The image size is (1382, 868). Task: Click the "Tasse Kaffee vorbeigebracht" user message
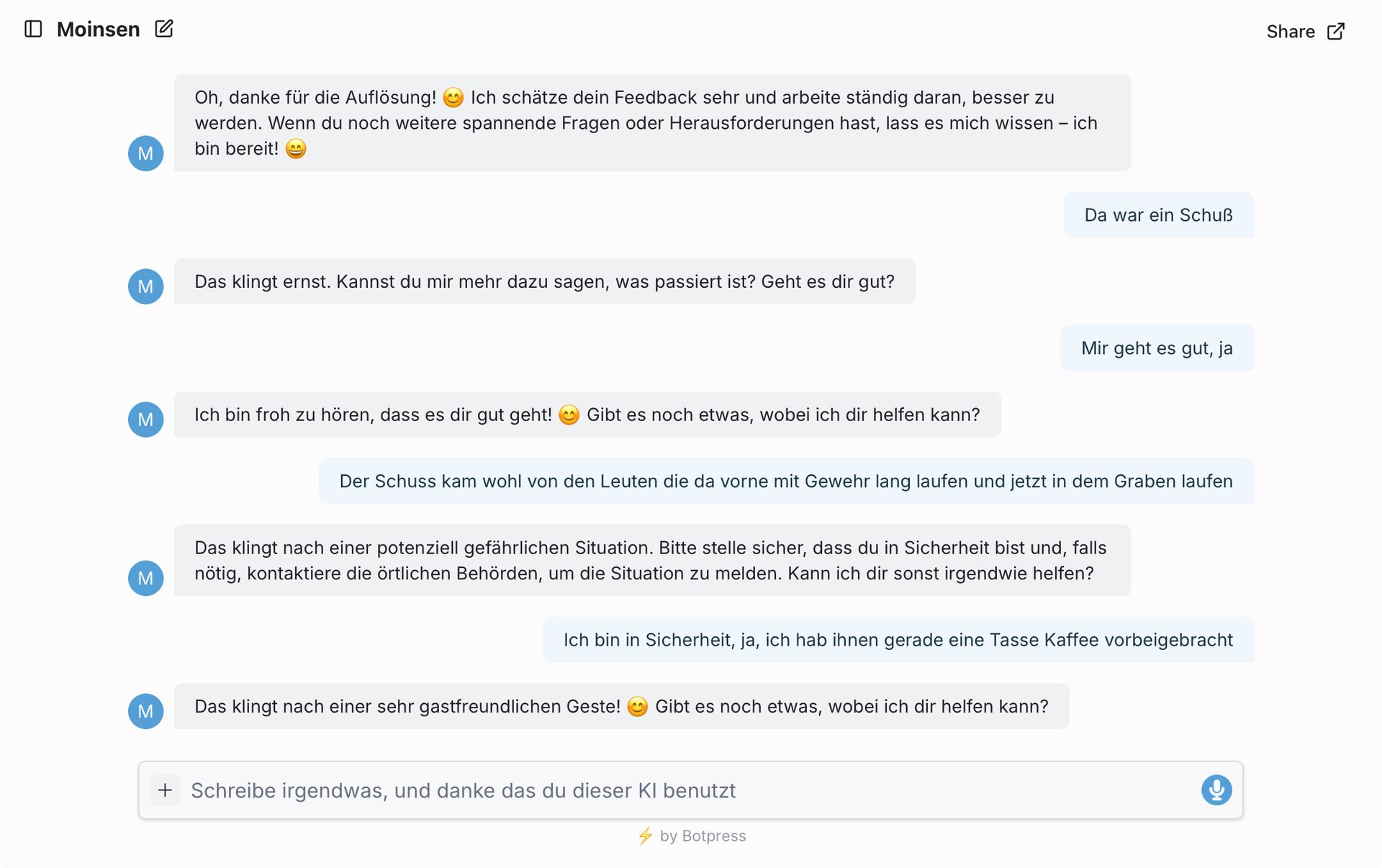click(x=898, y=640)
